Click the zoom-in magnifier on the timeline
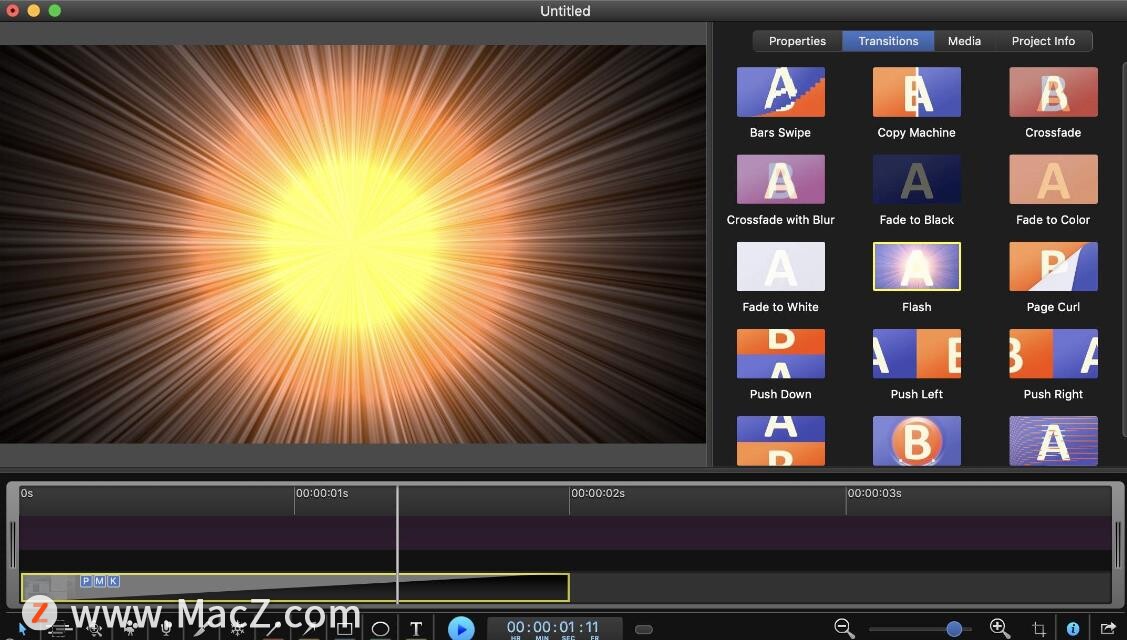Image resolution: width=1127 pixels, height=640 pixels. [x=999, y=628]
